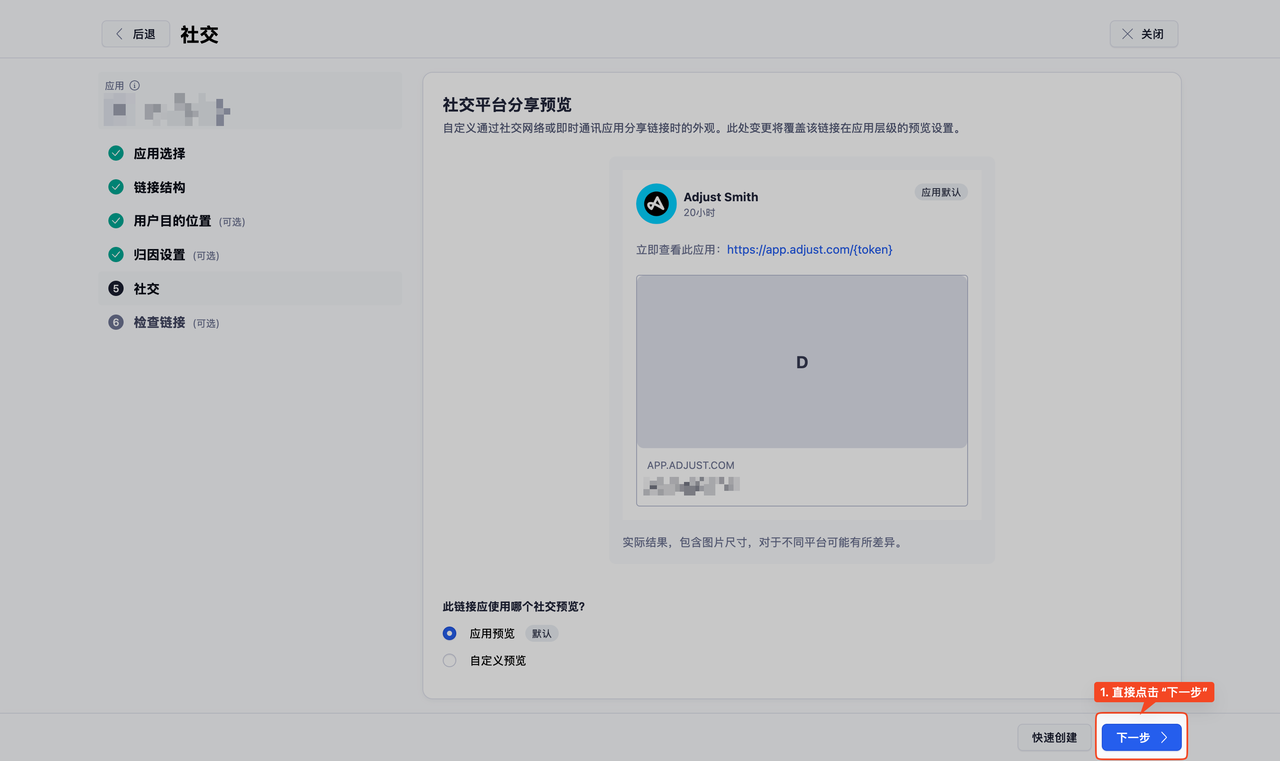The height and width of the screenshot is (761, 1280).
Task: Select the 应用预览 radio option
Action: click(449, 633)
